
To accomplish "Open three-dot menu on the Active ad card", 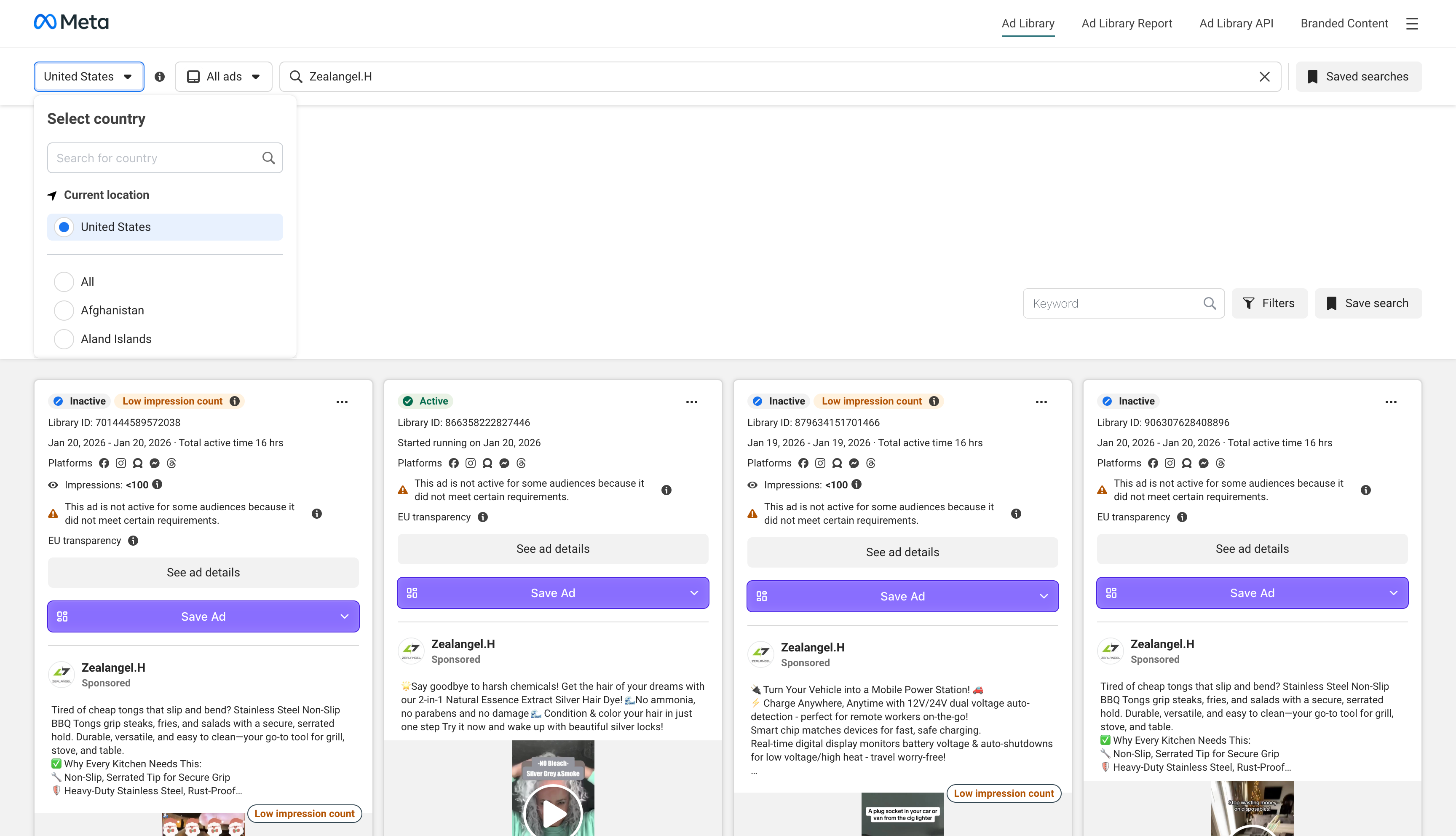I will [691, 402].
